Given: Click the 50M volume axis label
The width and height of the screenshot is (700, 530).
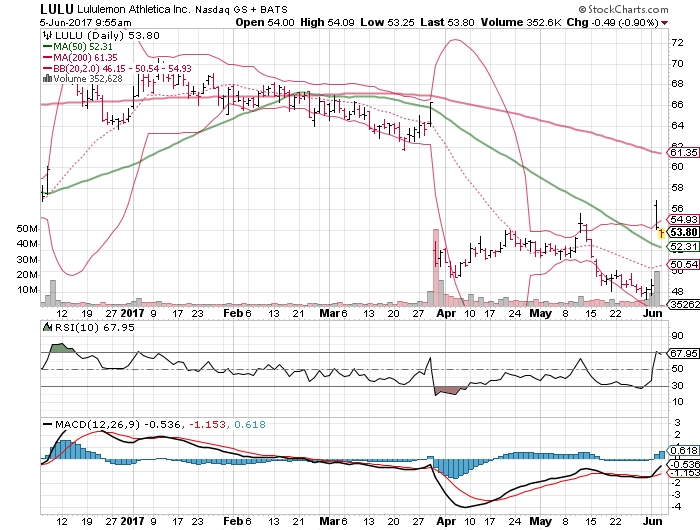Looking at the screenshot, I should point(27,229).
